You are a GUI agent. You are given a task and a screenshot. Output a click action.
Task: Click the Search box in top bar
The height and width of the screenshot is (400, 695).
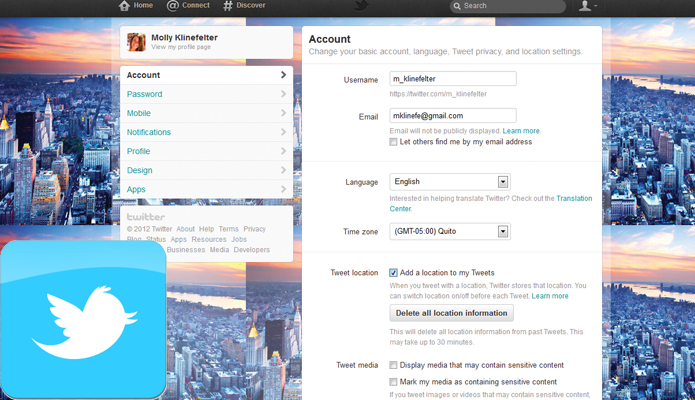tap(508, 6)
